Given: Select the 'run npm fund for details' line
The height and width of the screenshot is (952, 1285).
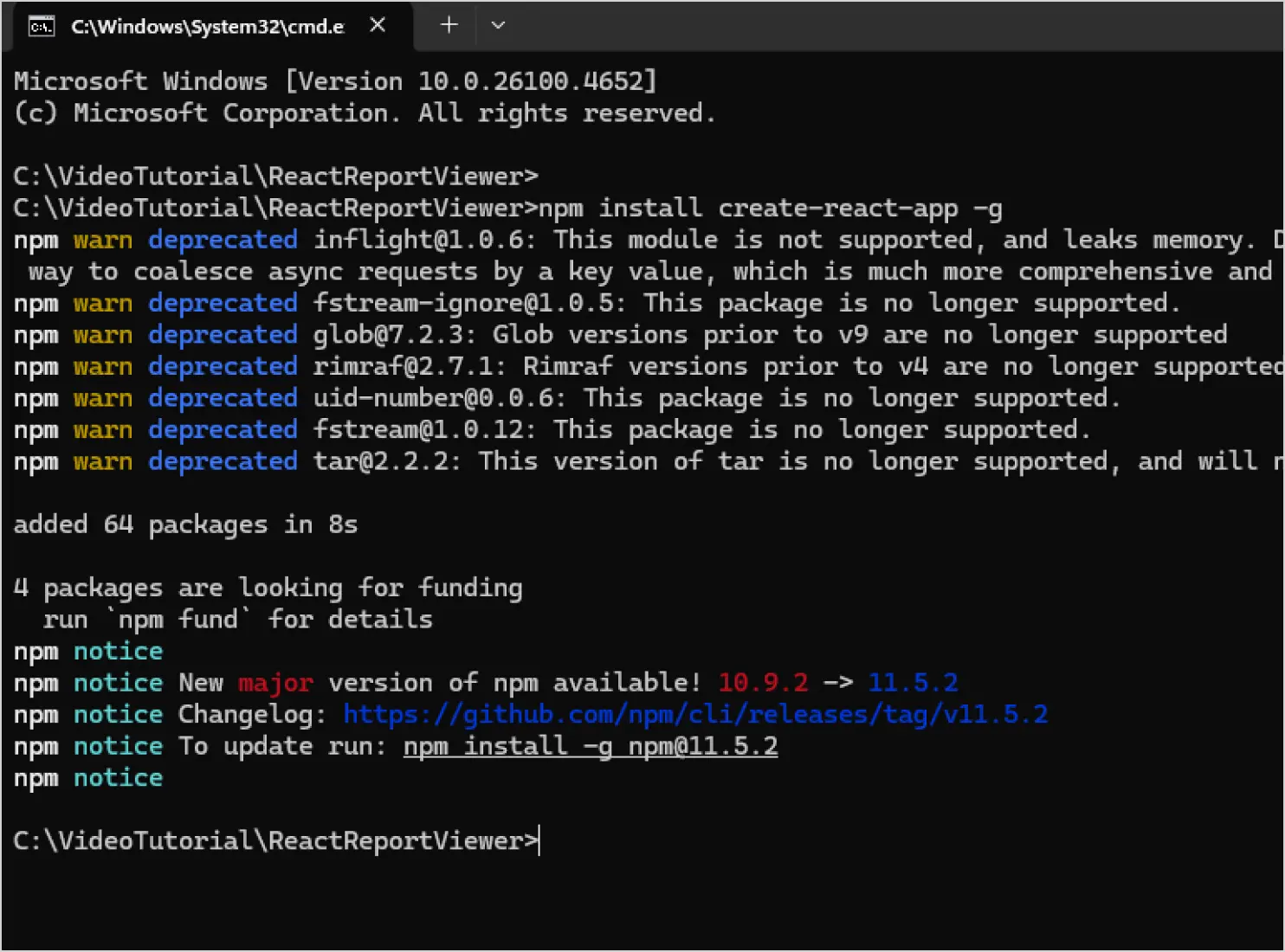Looking at the screenshot, I should click(x=237, y=618).
